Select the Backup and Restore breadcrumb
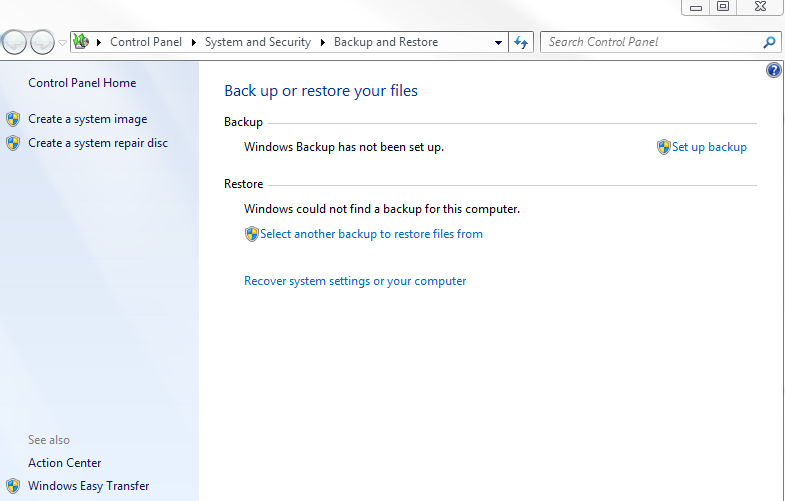The image size is (785, 501). click(385, 42)
